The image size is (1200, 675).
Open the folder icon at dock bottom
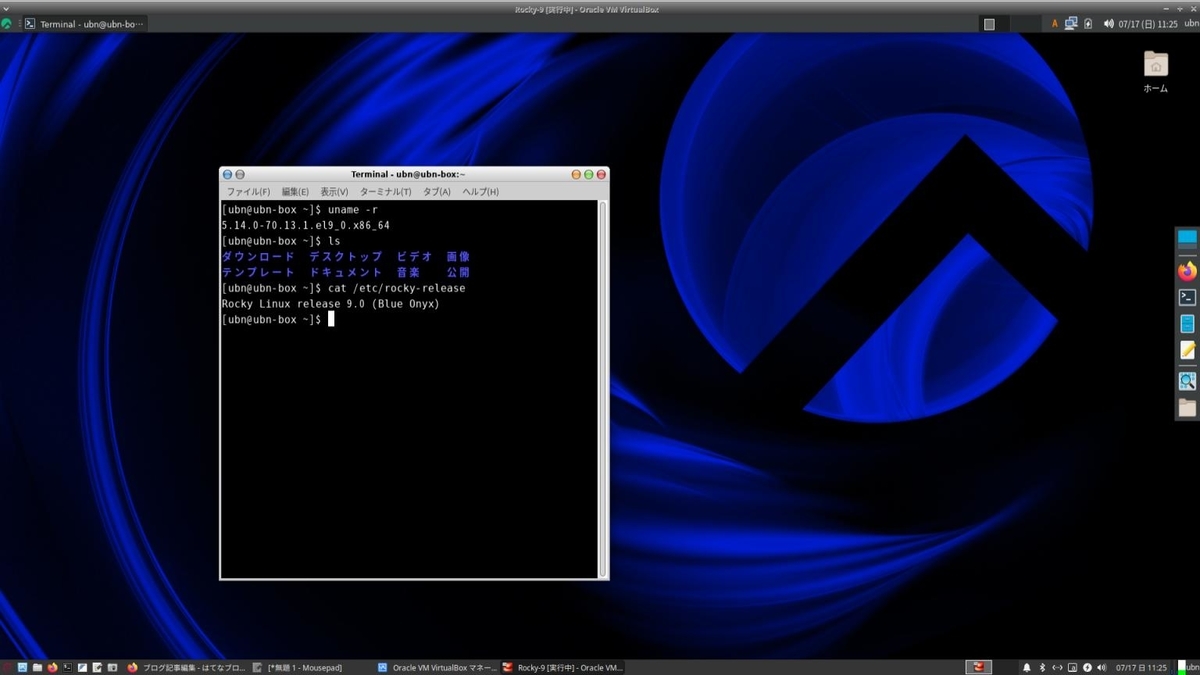(1187, 407)
